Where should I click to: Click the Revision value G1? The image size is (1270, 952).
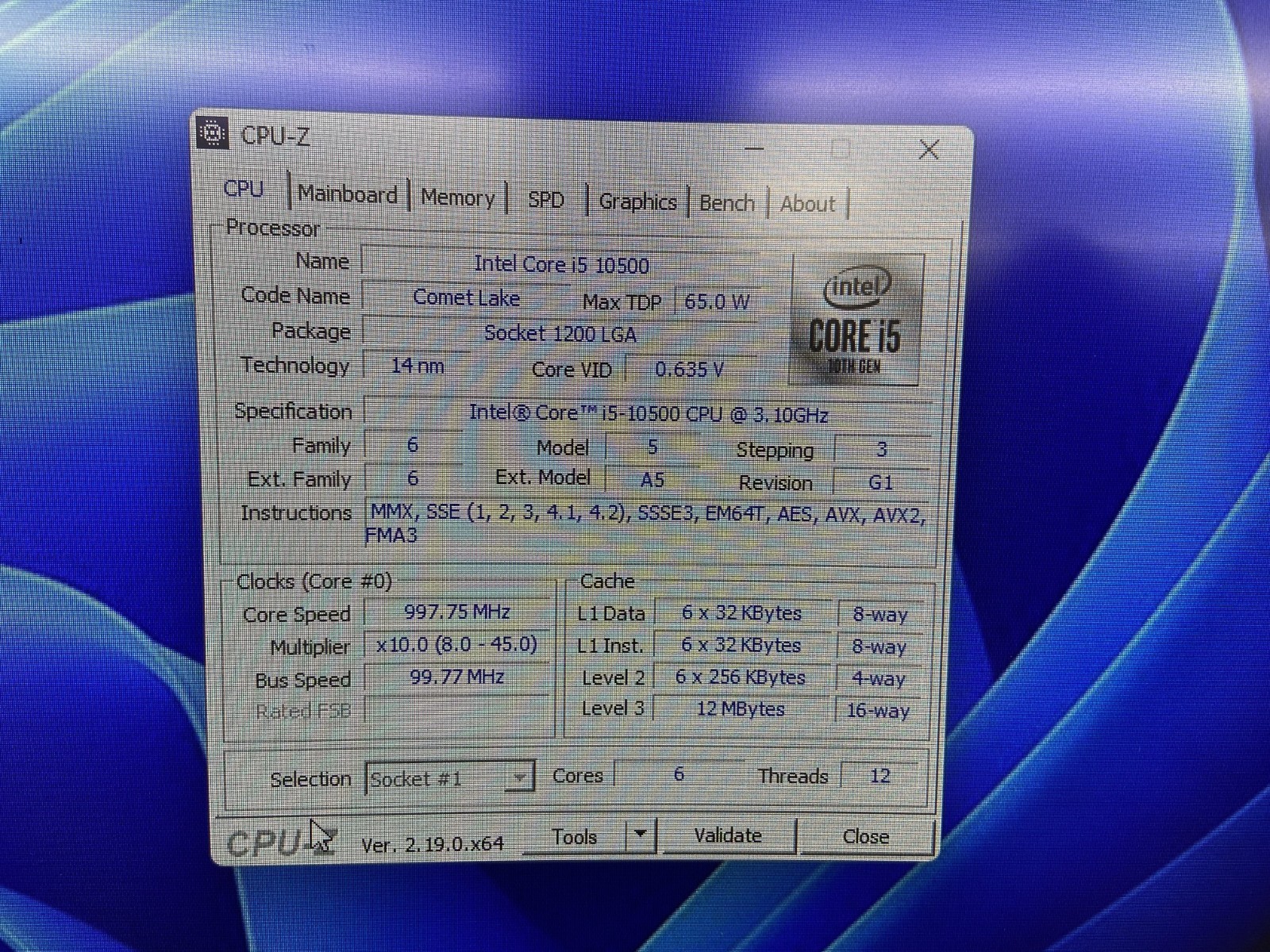881,482
